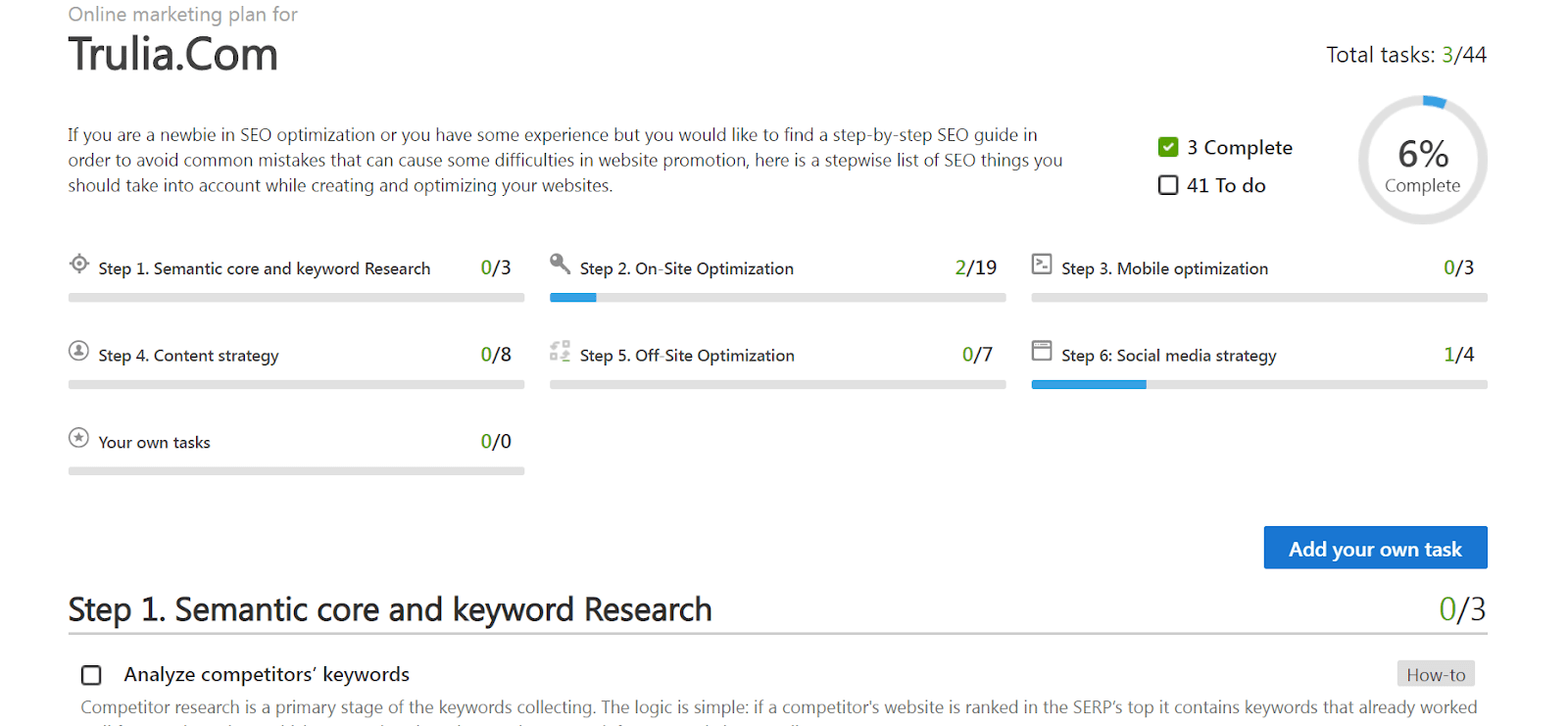Screen dimensions: 1568x726
Task: Click the 0/8 count for Content strategy
Action: [496, 355]
